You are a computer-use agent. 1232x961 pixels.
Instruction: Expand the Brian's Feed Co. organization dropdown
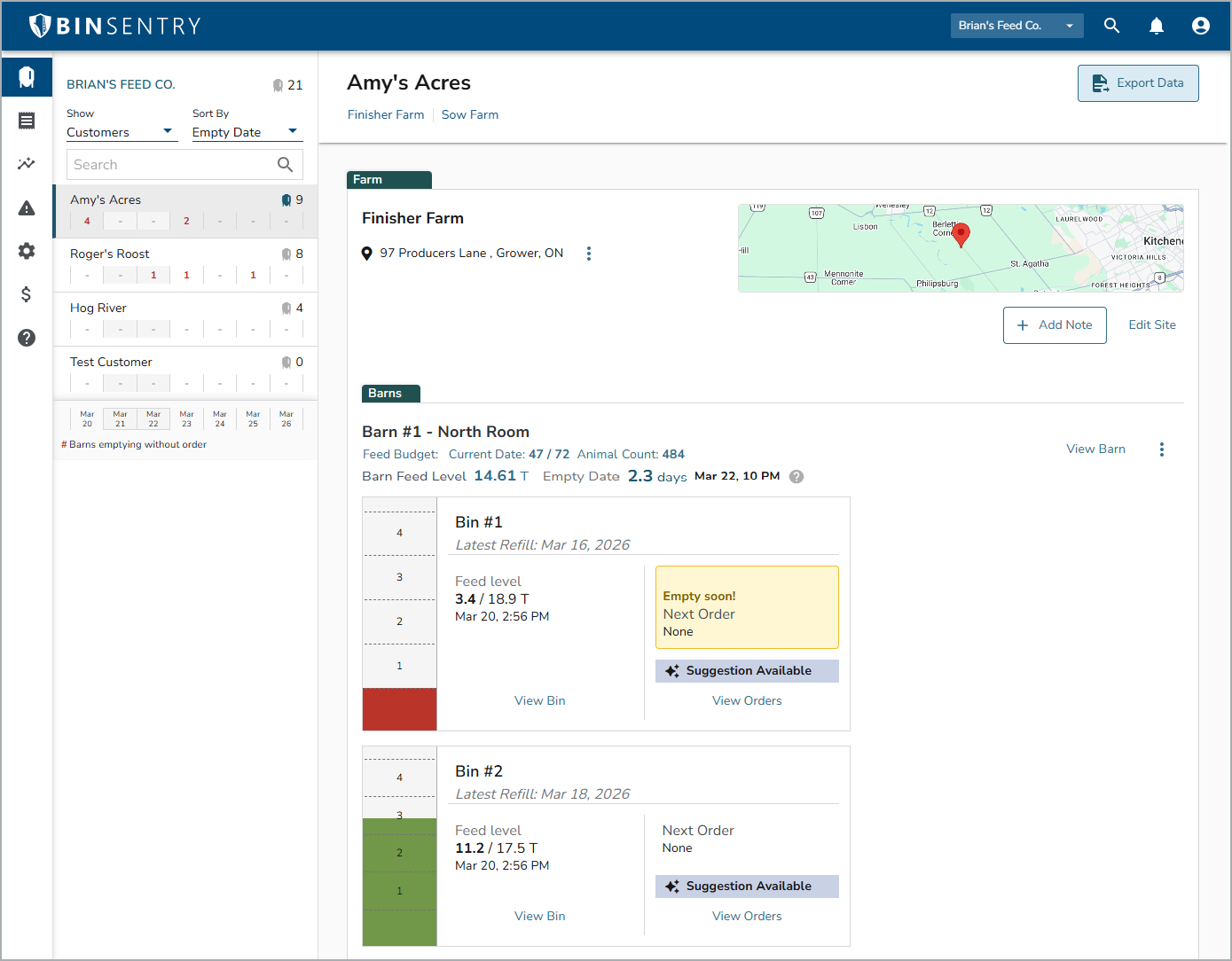(1016, 26)
